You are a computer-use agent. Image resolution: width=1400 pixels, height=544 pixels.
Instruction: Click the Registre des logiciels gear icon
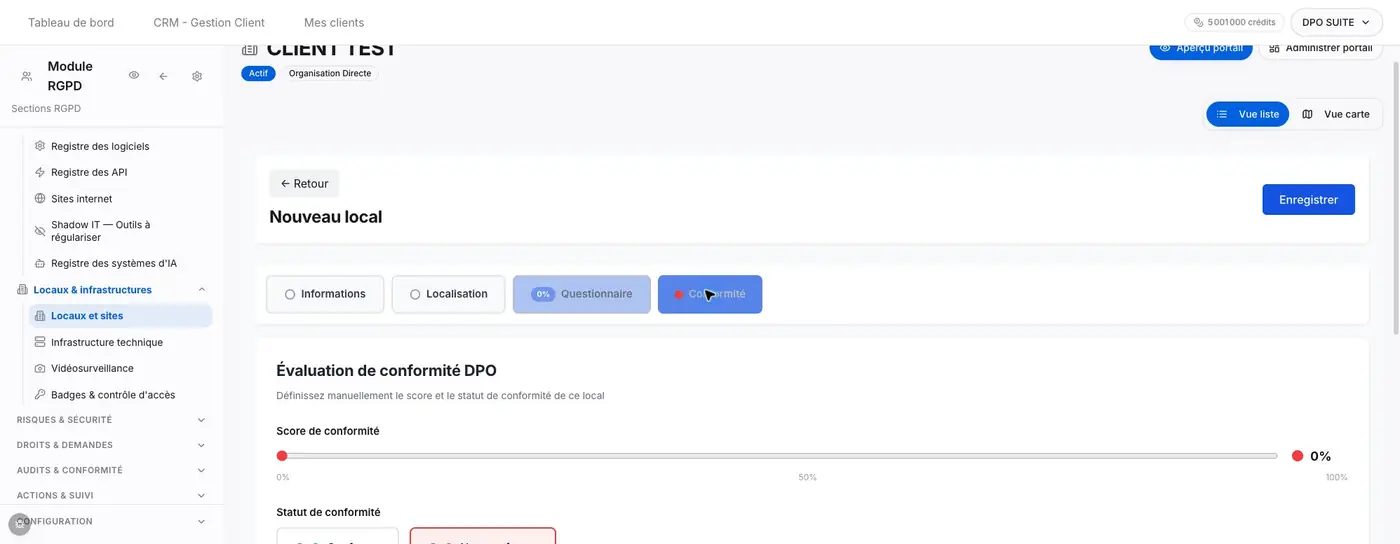click(x=40, y=146)
